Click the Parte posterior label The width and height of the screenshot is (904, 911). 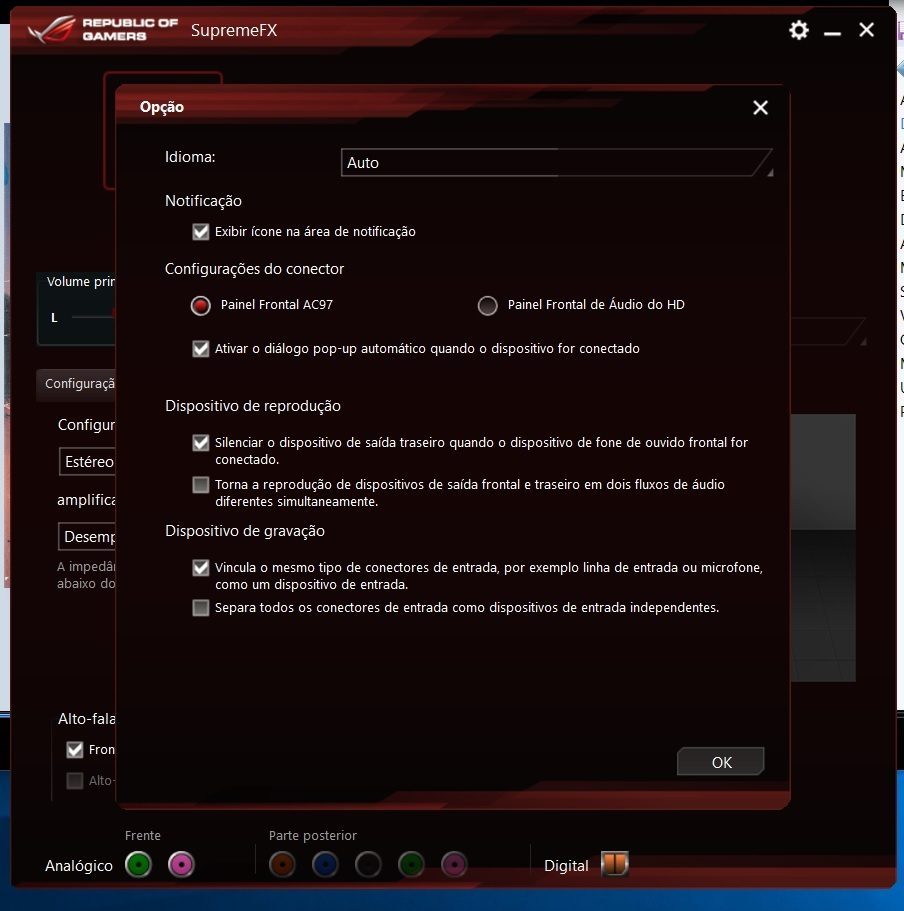[313, 835]
